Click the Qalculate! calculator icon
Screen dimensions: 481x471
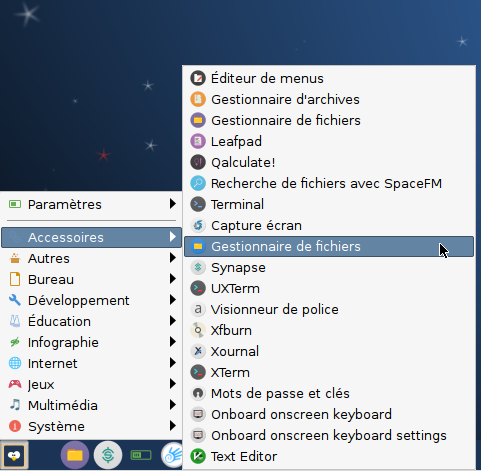coord(198,162)
